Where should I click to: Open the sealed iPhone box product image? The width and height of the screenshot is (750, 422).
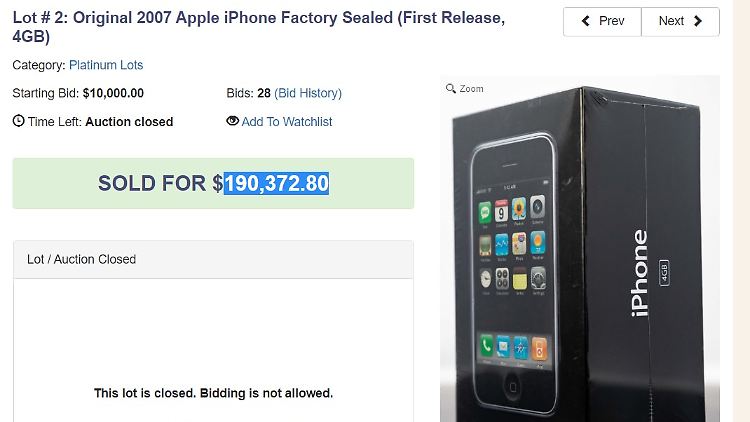click(x=580, y=260)
